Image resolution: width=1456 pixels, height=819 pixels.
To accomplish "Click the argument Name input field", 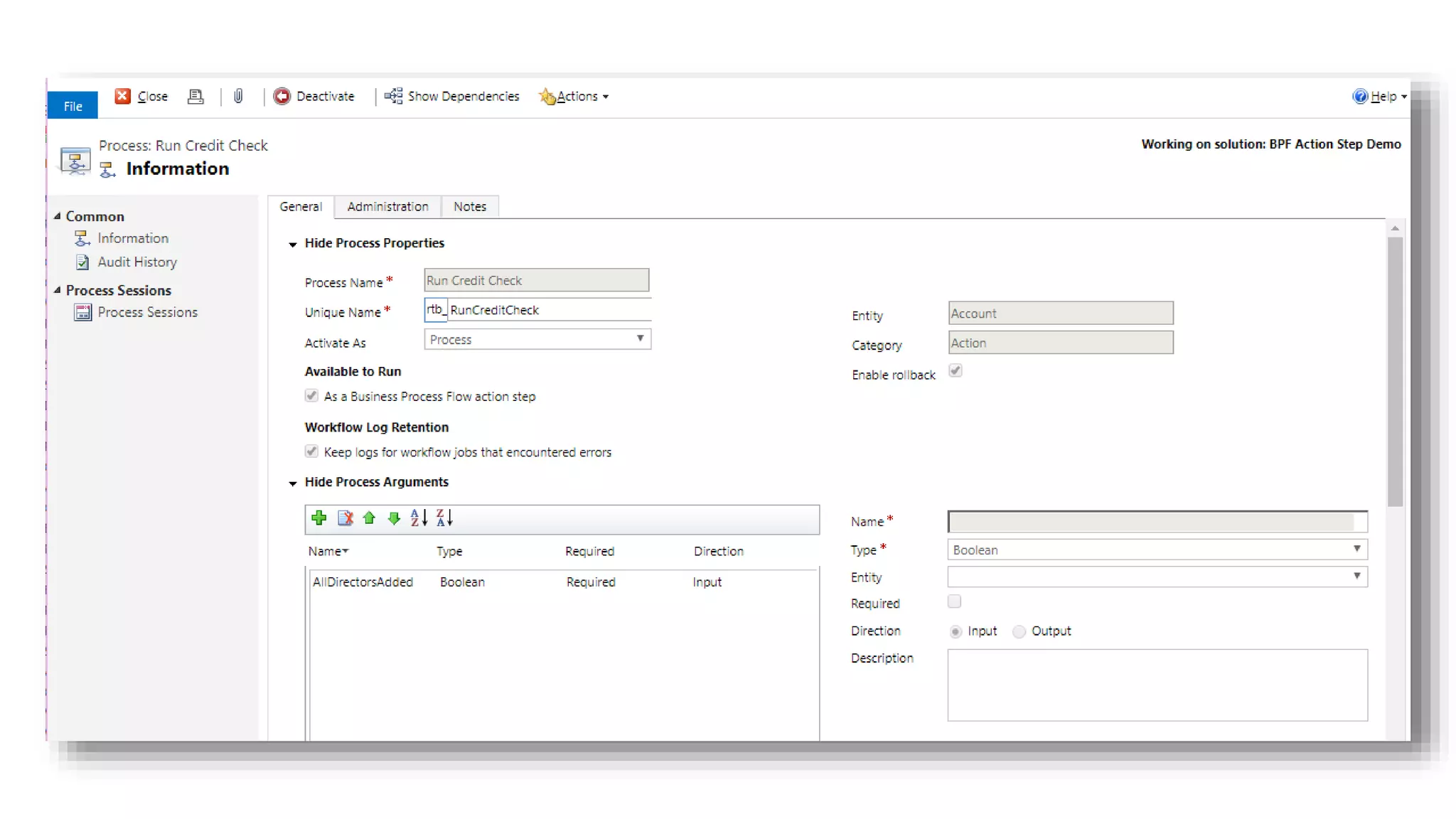I will [x=1156, y=522].
